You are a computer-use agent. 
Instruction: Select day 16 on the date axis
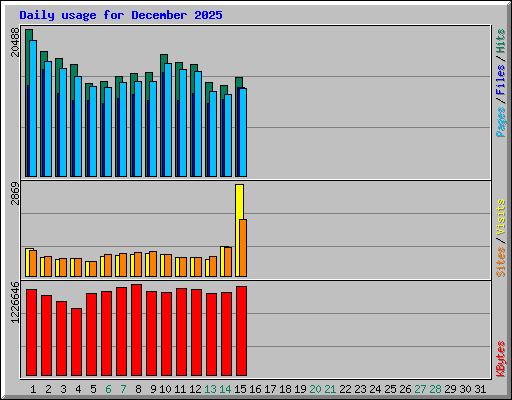(x=255, y=389)
